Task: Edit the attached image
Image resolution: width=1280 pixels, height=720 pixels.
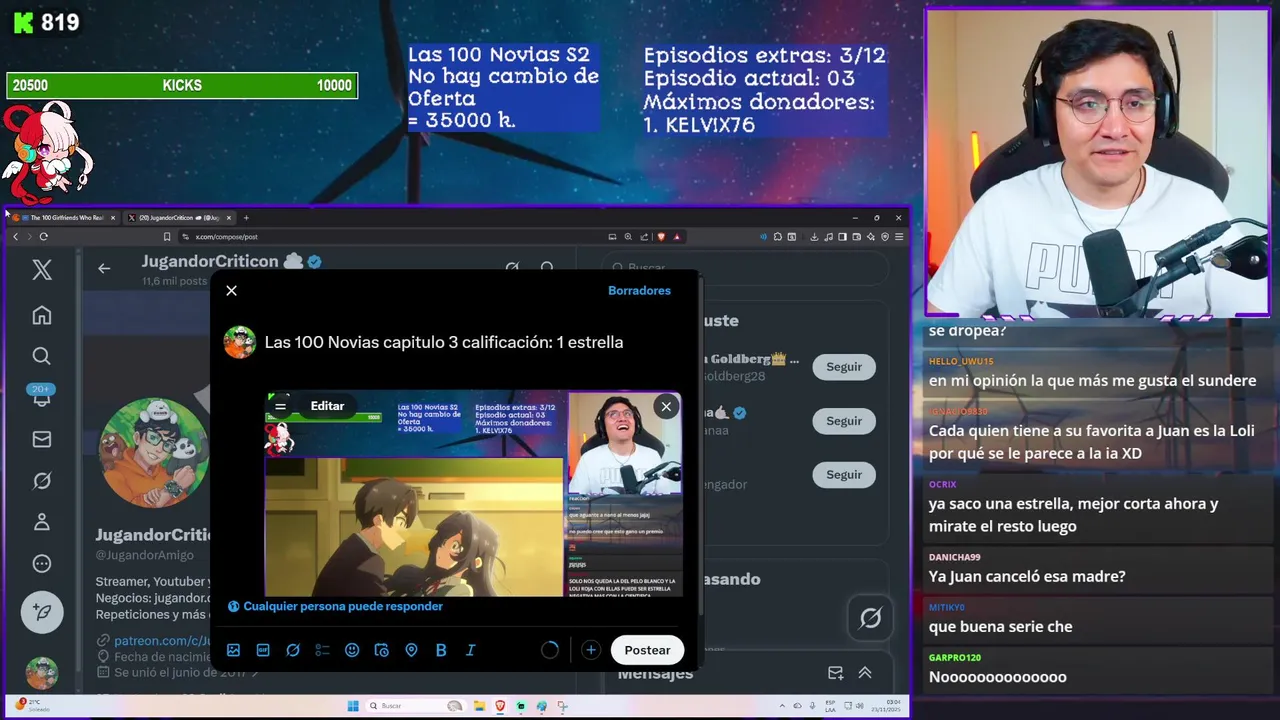Action: point(327,406)
